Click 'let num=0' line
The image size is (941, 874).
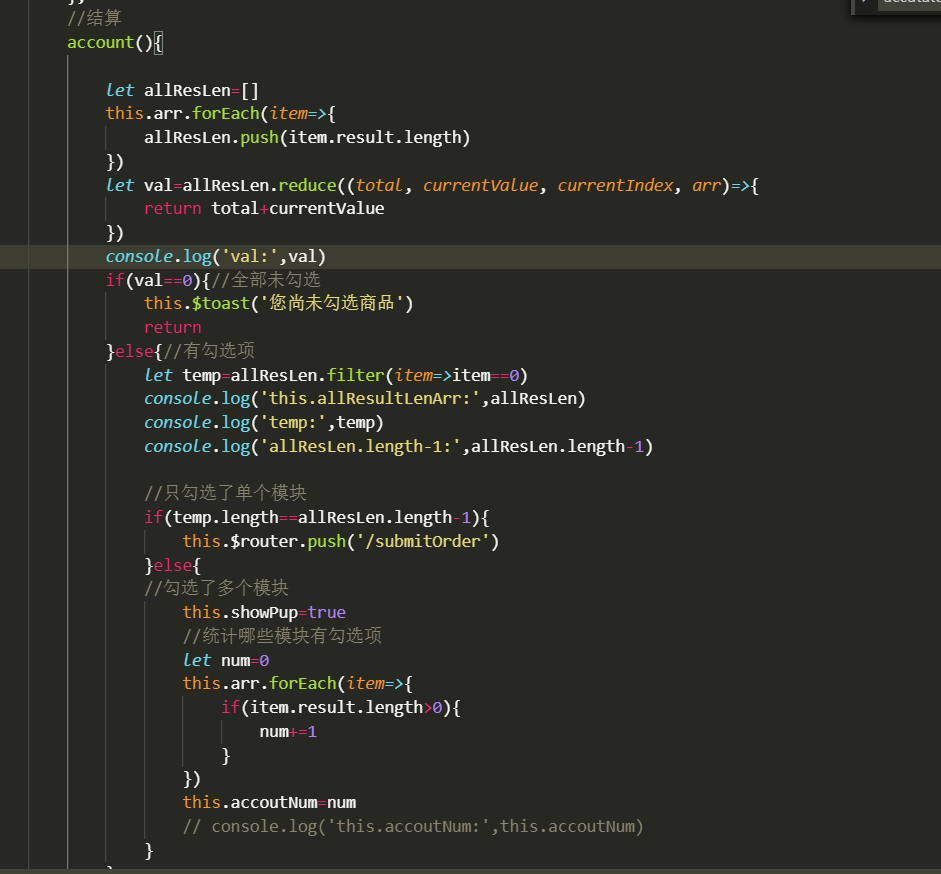tap(226, 661)
